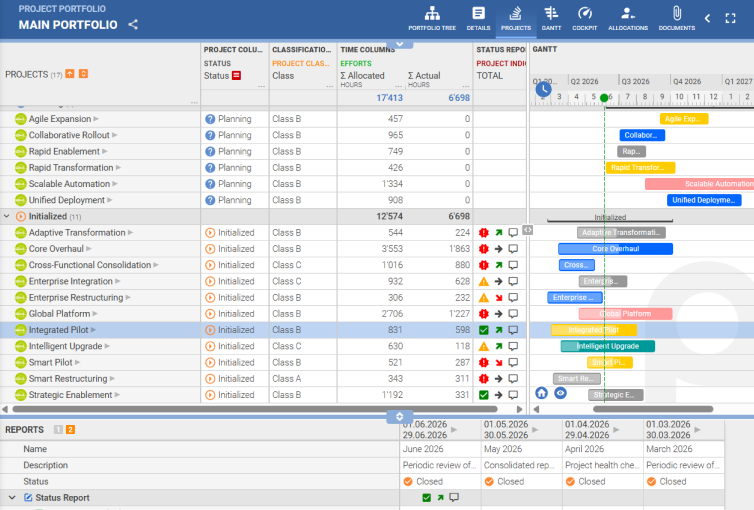Open the comment icon for Integrated Pilot

coord(513,330)
